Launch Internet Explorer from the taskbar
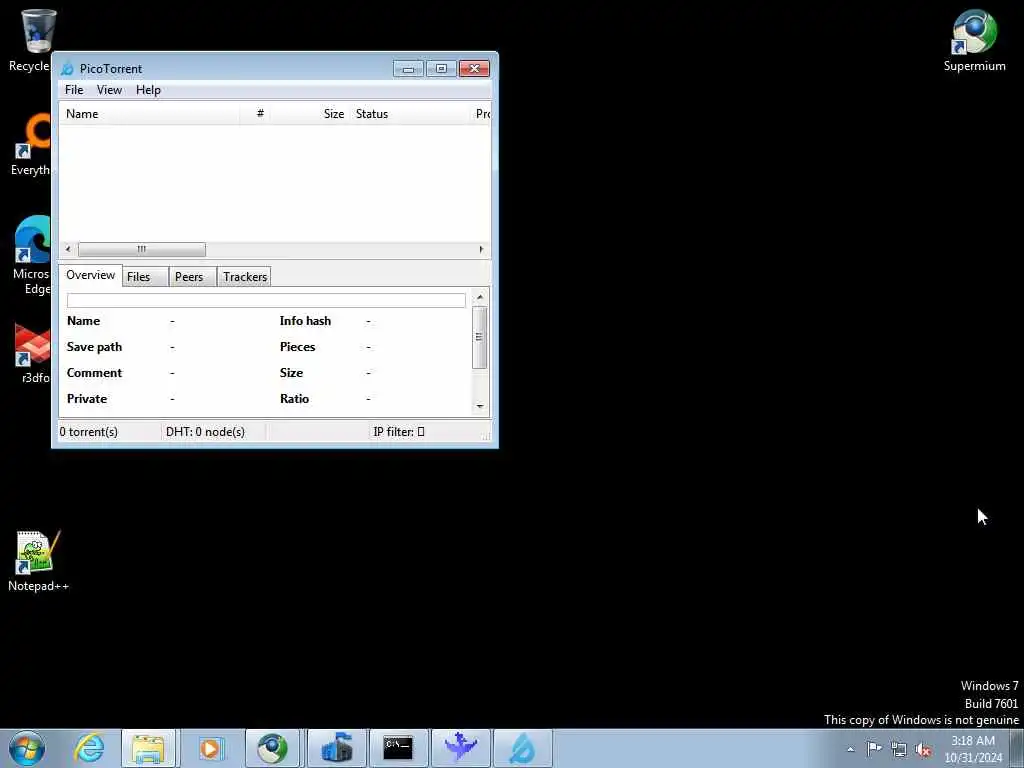This screenshot has width=1024, height=768. pos(89,748)
